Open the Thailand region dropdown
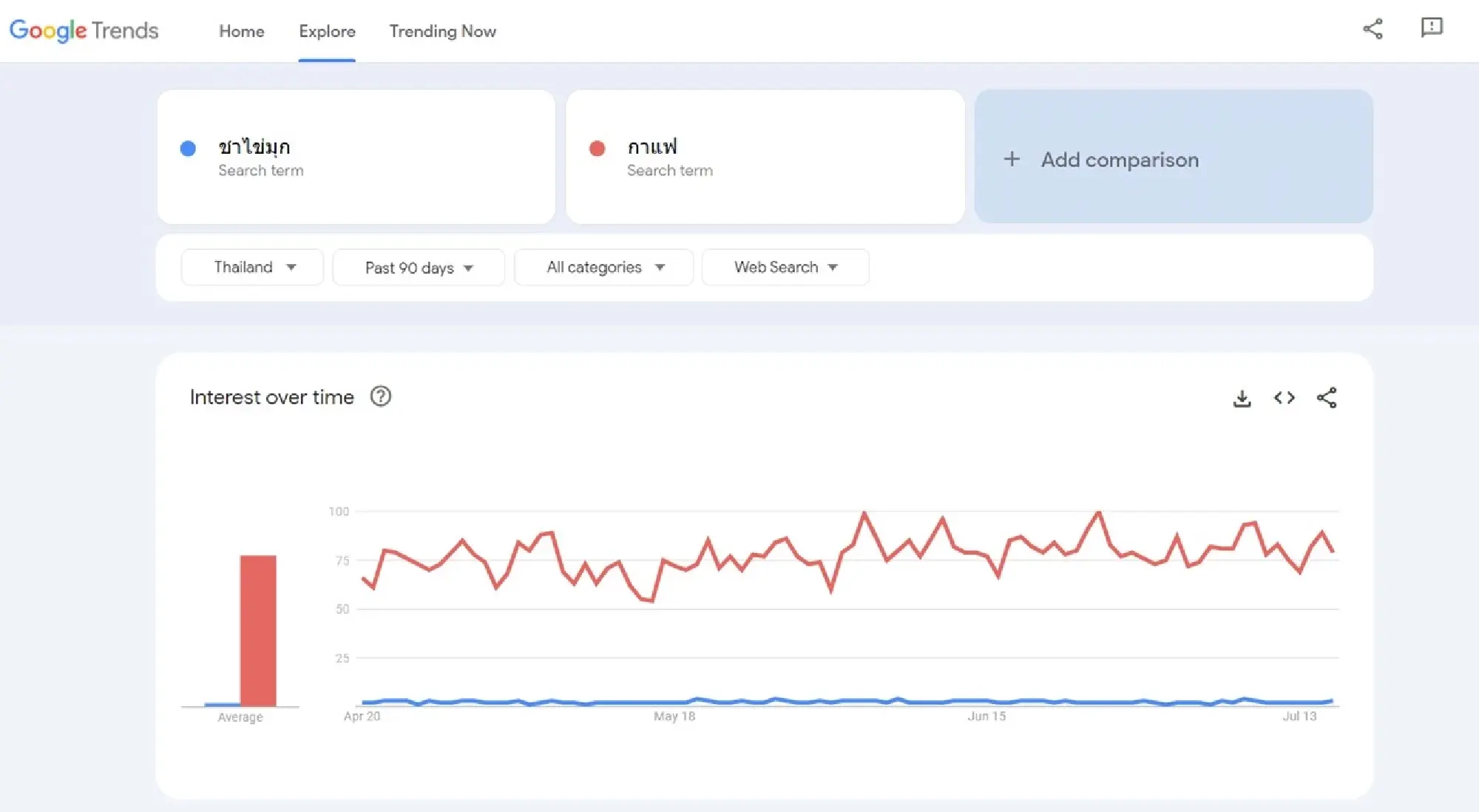The width and height of the screenshot is (1479, 812). [x=251, y=267]
